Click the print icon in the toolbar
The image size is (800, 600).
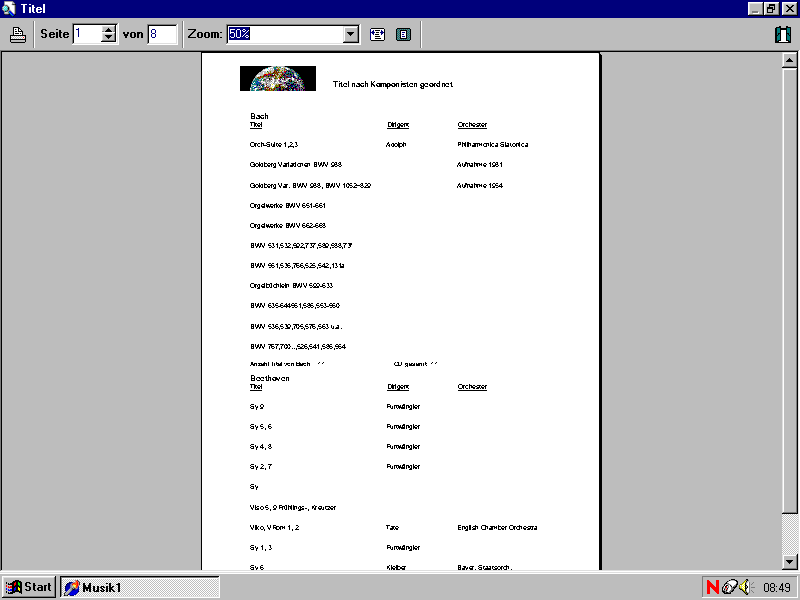[x=17, y=35]
